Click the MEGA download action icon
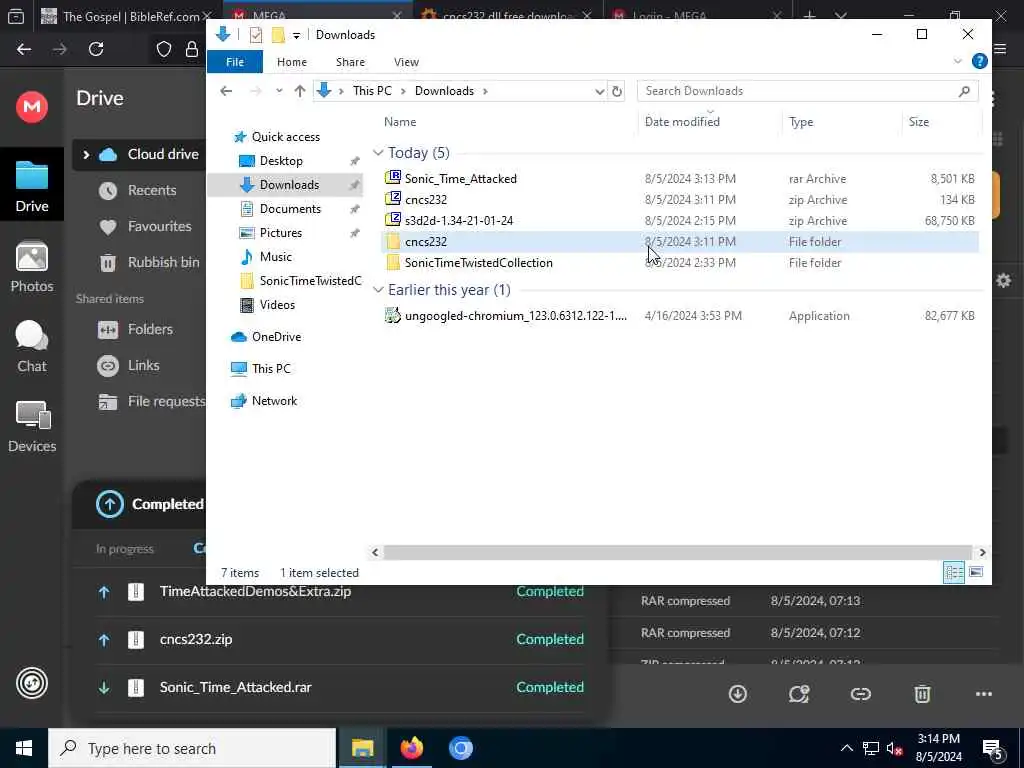The image size is (1024, 768). pos(738,694)
